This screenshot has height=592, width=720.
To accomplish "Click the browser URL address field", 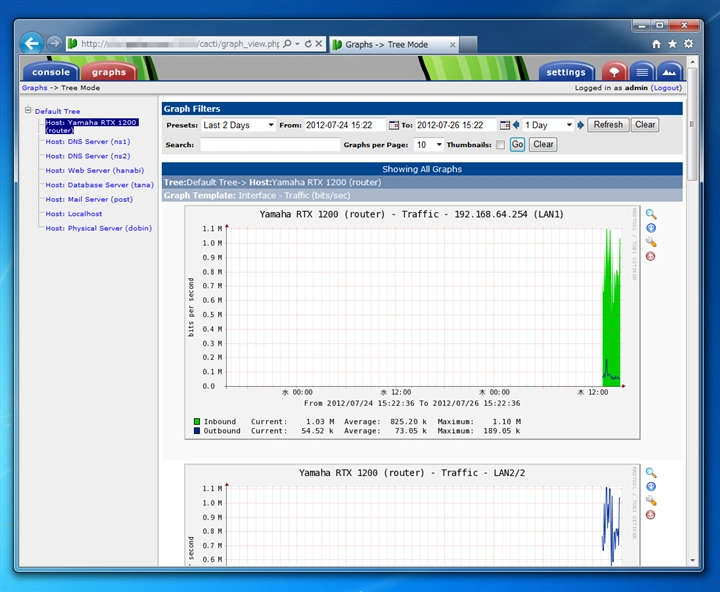I will (180, 44).
